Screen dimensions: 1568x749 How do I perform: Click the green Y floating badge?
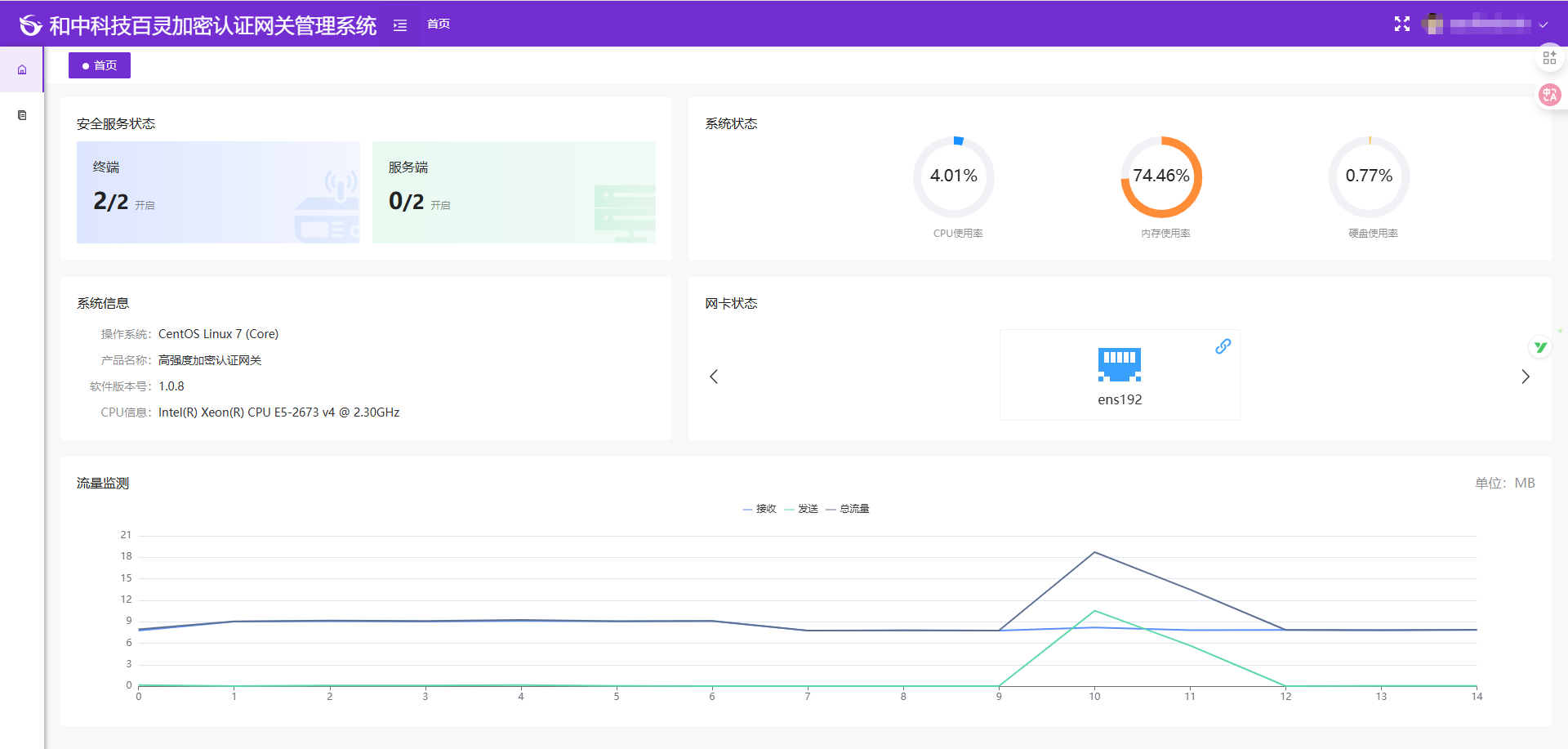1539,347
